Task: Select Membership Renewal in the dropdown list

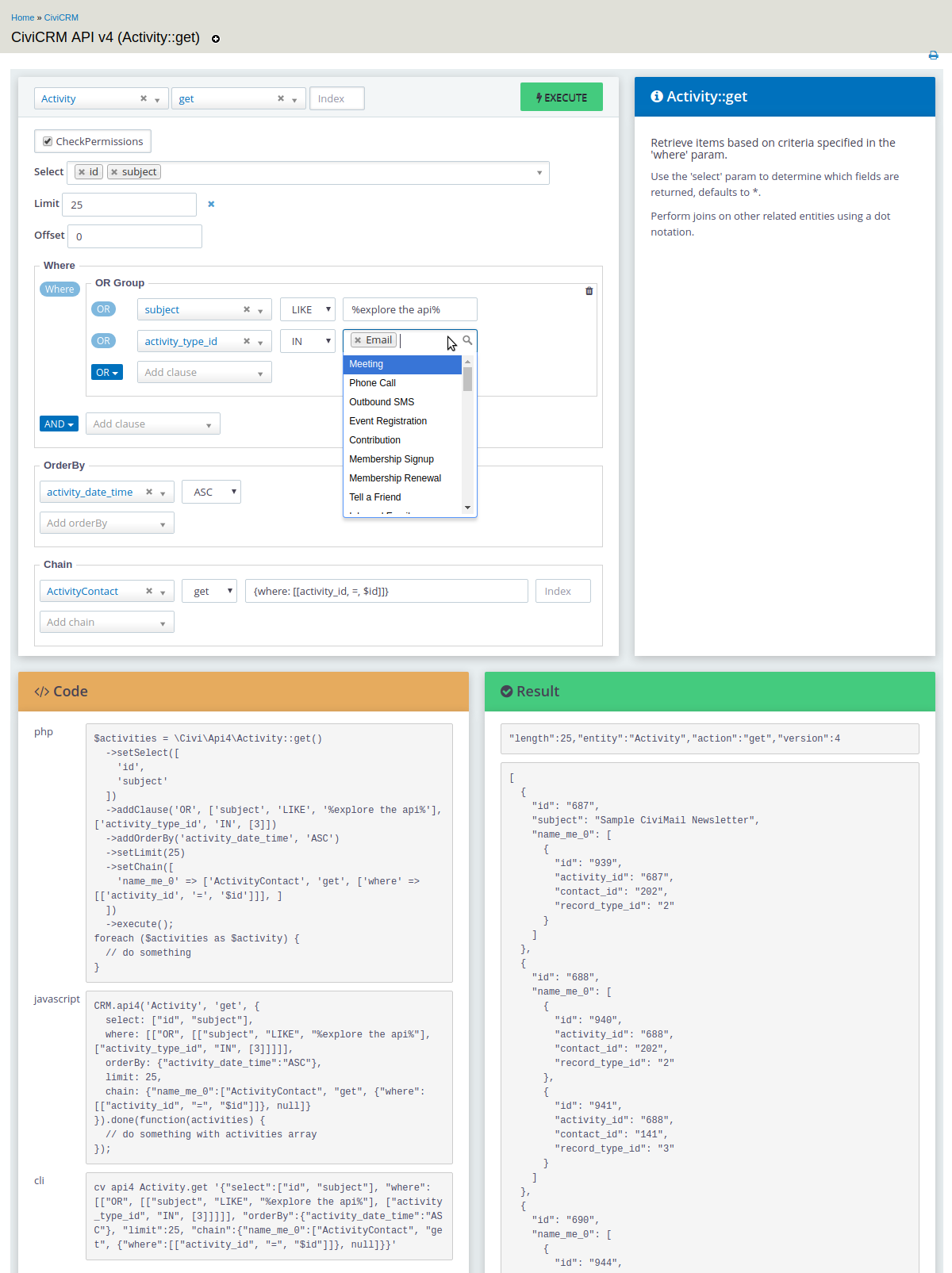Action: click(x=394, y=478)
